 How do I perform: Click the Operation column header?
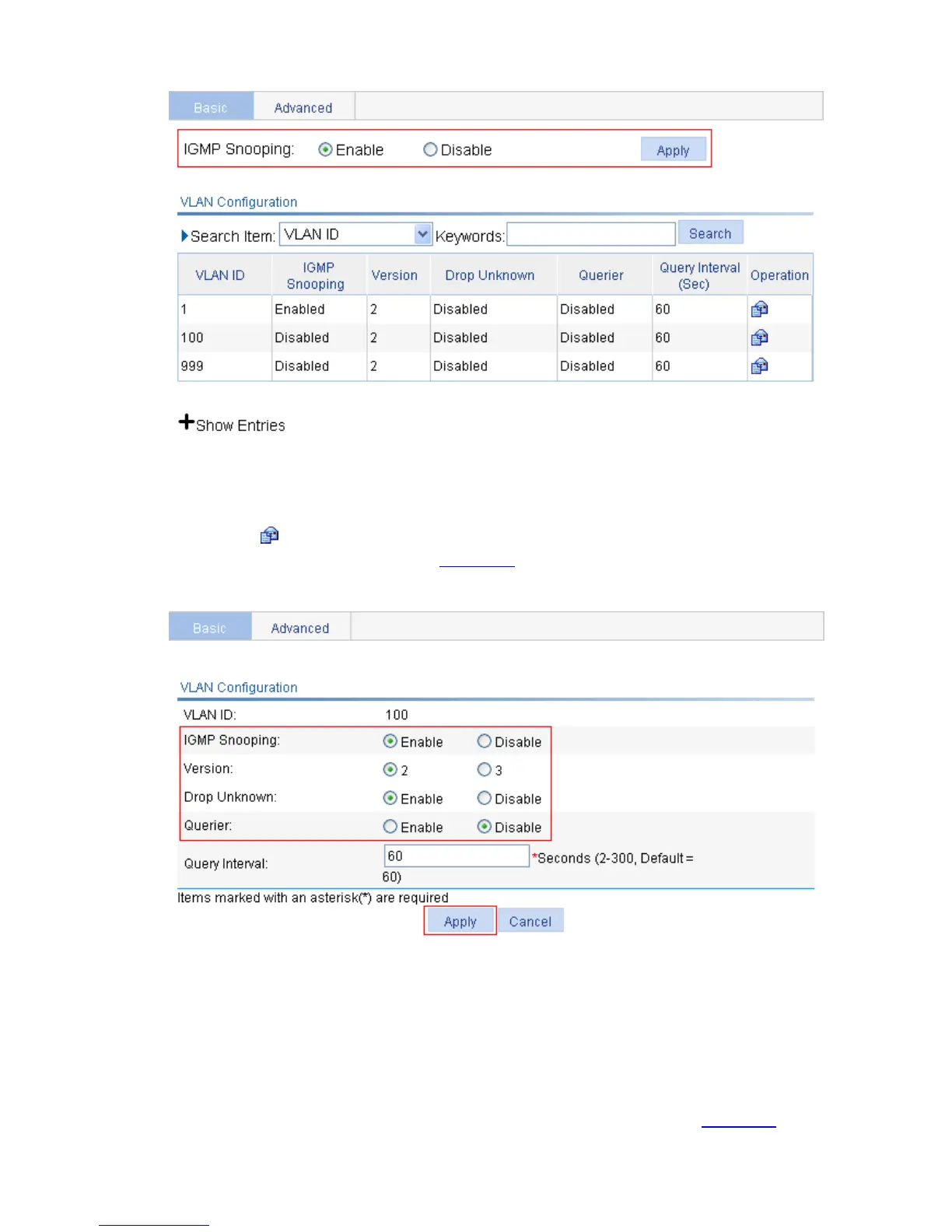(x=780, y=275)
